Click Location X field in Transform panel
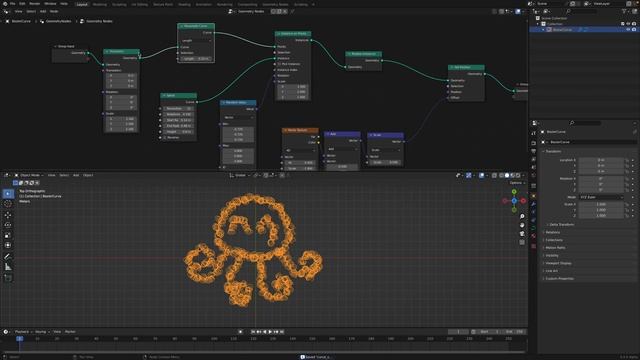The width and height of the screenshot is (640, 360). [601, 160]
